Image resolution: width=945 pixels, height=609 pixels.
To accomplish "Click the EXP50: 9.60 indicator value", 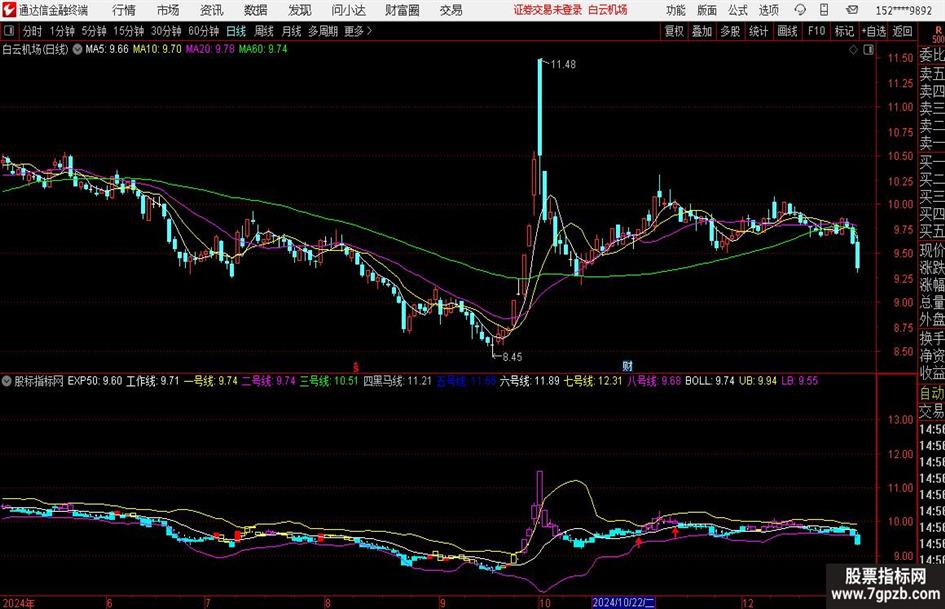I will pyautogui.click(x=95, y=381).
